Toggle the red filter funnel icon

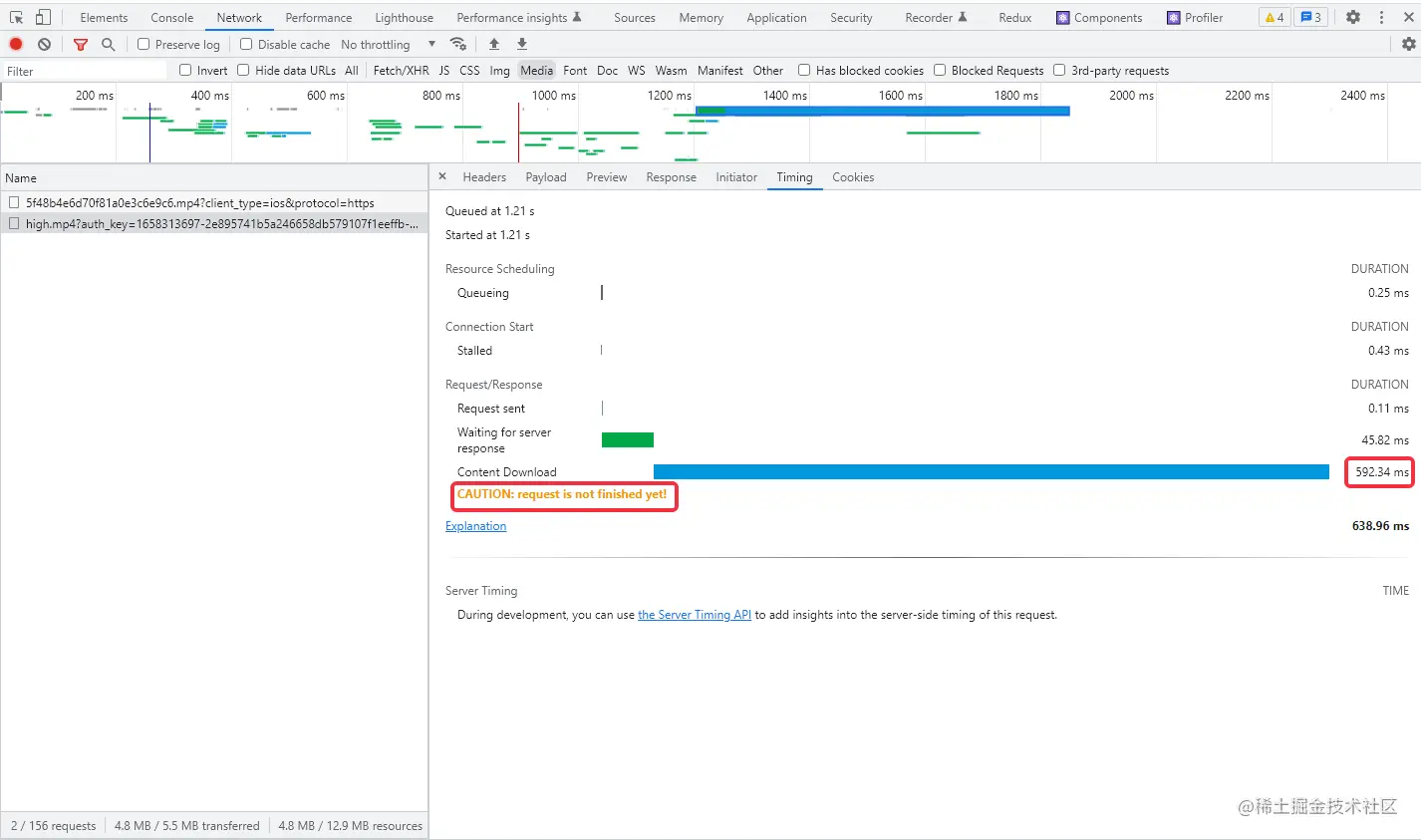click(81, 44)
